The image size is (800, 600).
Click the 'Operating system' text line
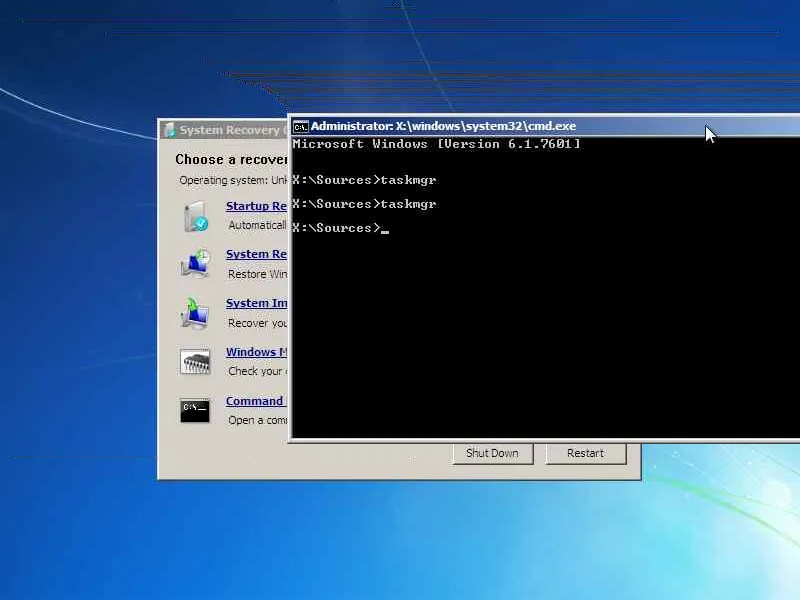pos(233,181)
